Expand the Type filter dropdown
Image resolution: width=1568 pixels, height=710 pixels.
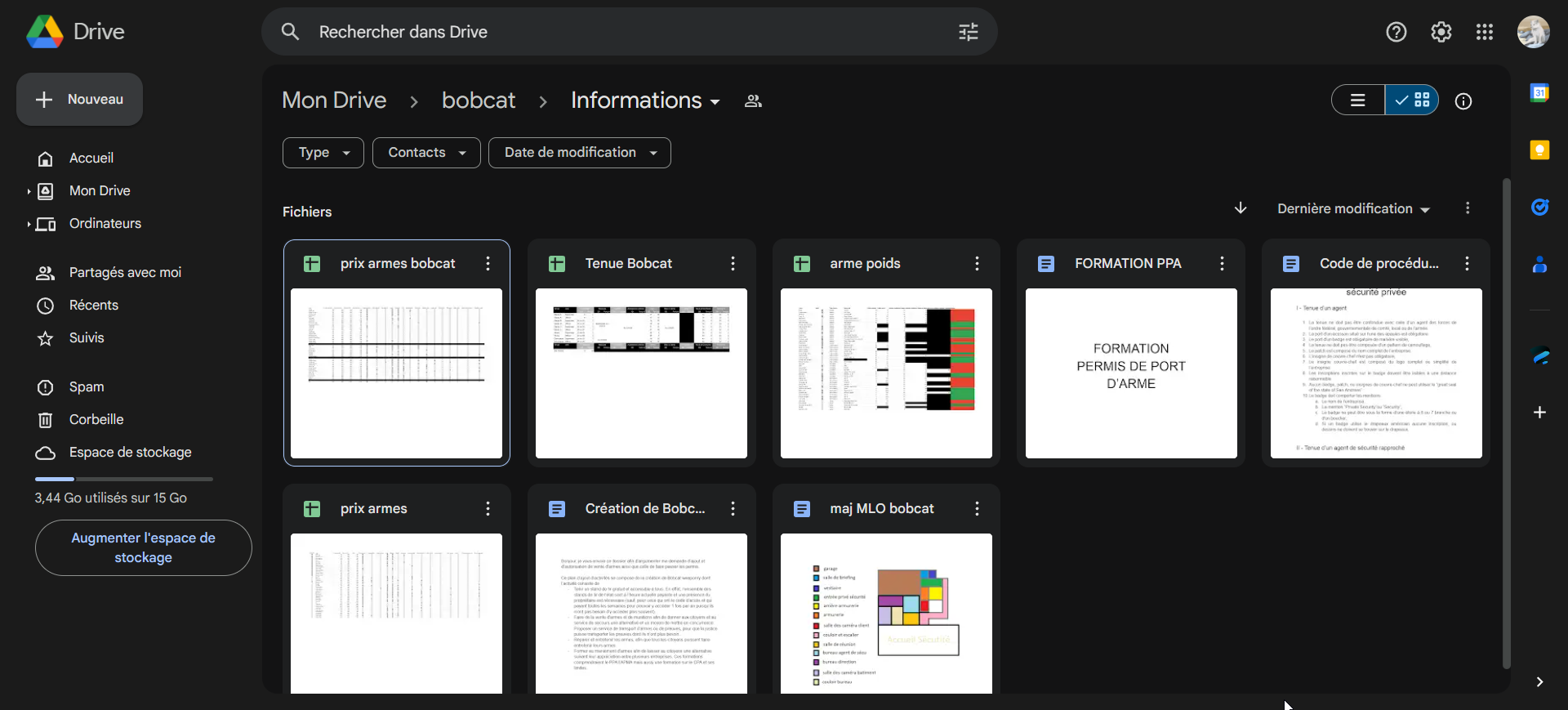(323, 153)
